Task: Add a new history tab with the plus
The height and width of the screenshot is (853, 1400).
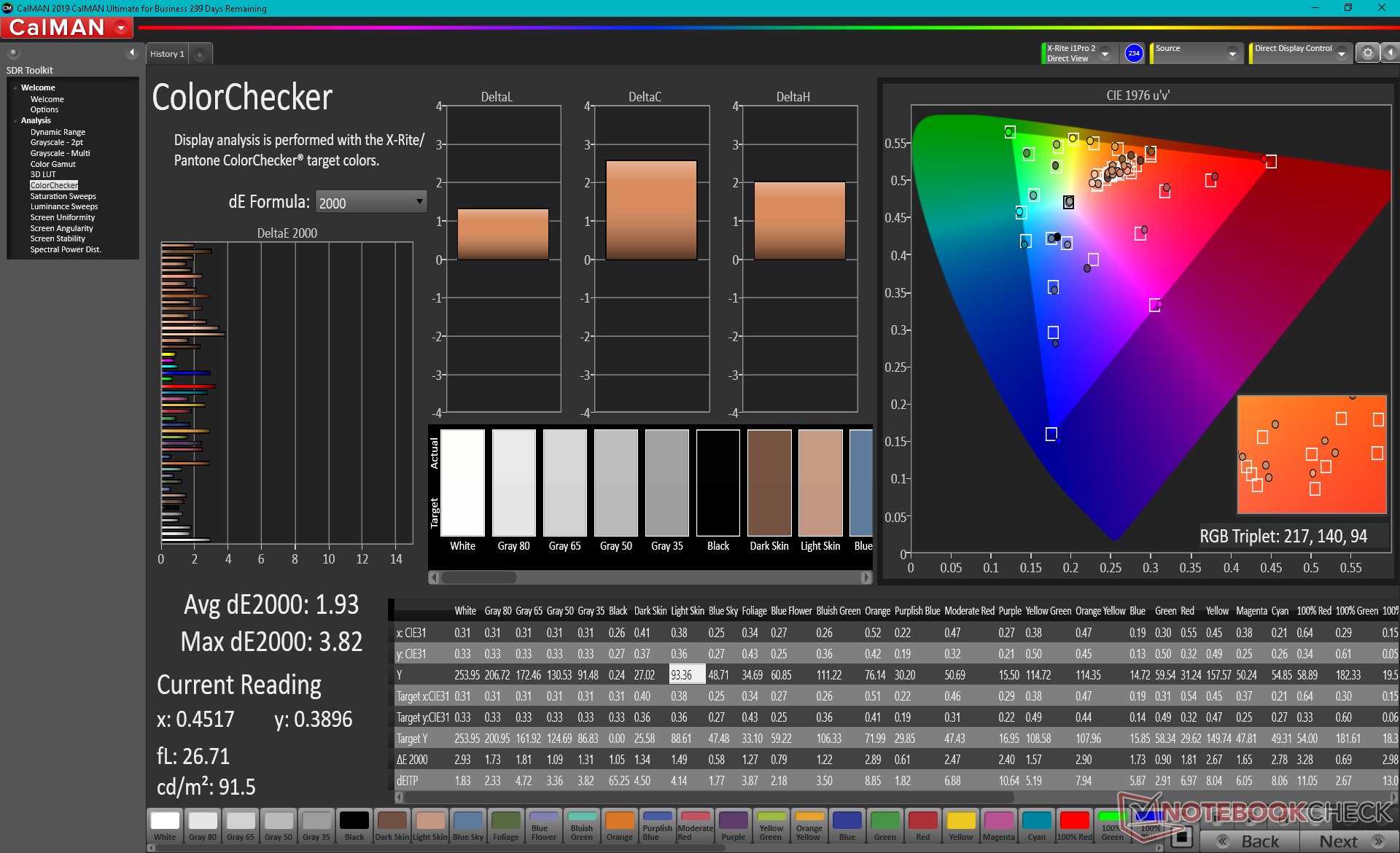Action: point(200,54)
